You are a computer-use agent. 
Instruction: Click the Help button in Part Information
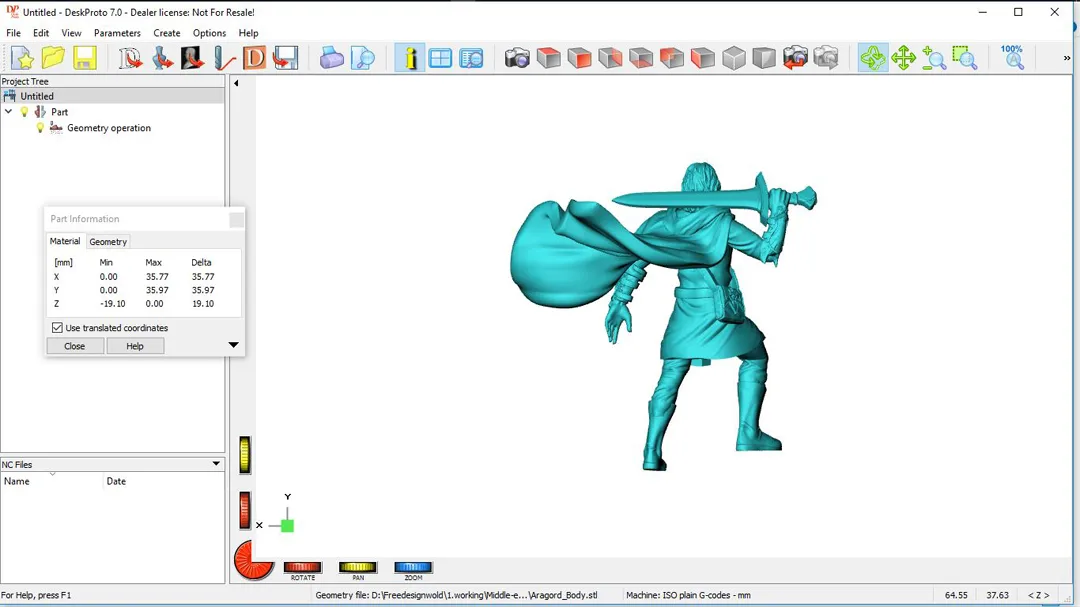click(x=135, y=346)
